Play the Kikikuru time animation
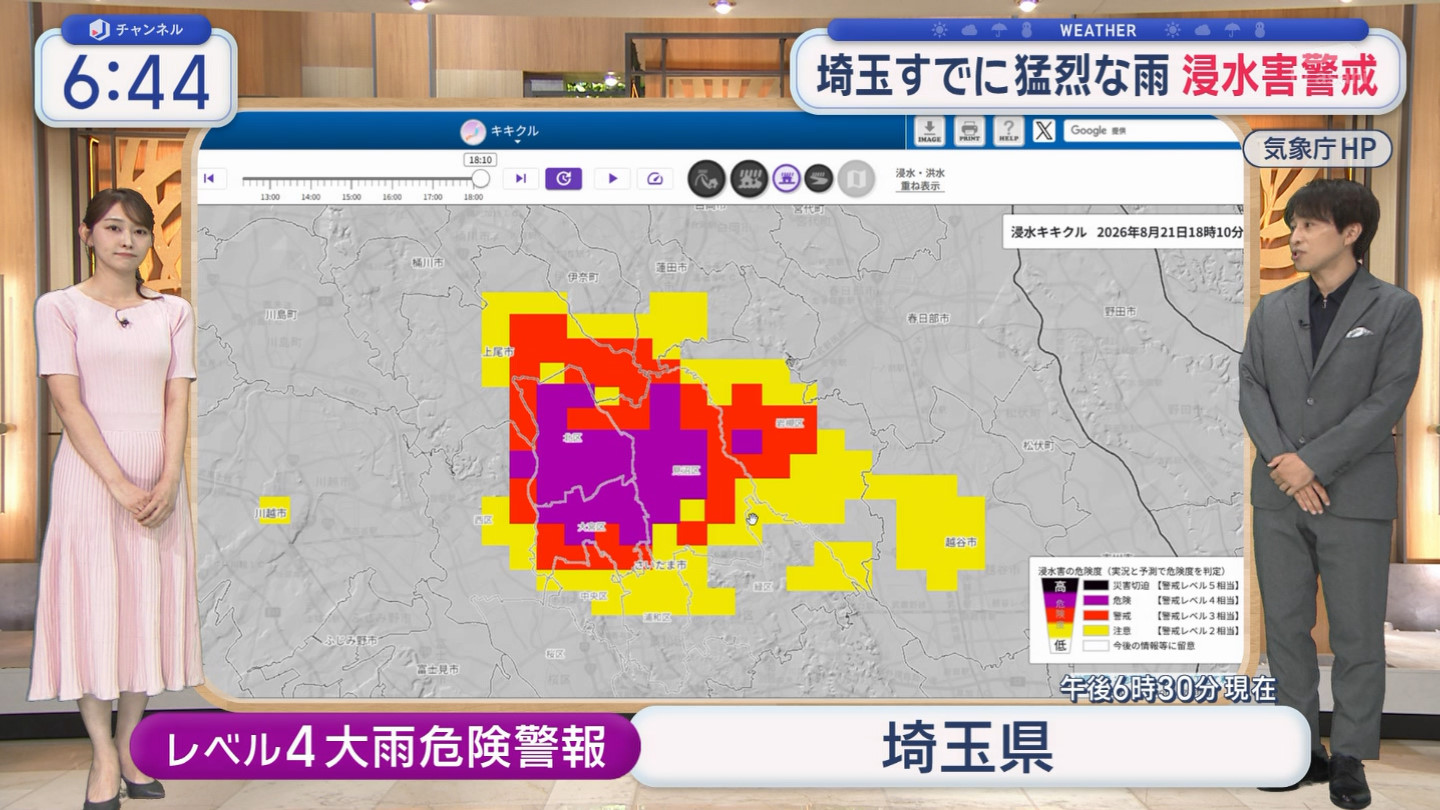This screenshot has width=1440, height=810. coord(612,179)
